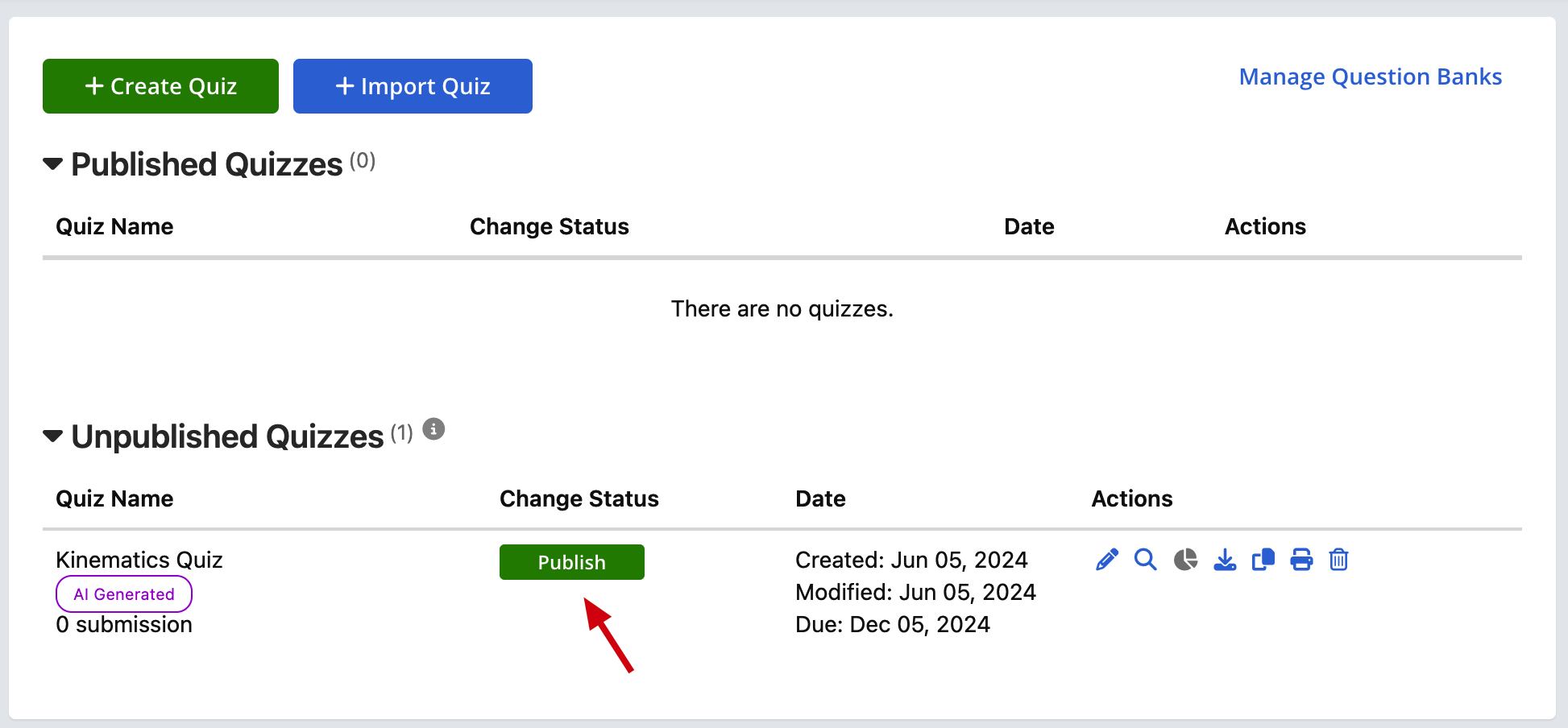Select the Kinematics Quiz name

coord(139,560)
